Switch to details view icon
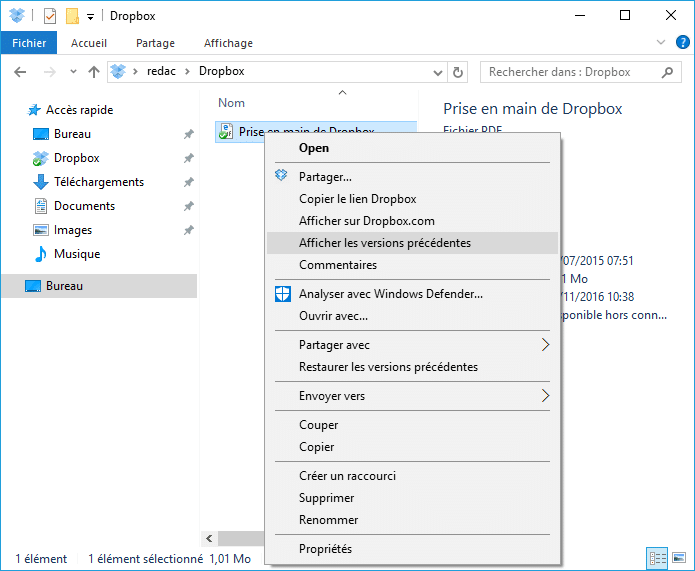Screen dimensions: 695x571 (x=658, y=558)
